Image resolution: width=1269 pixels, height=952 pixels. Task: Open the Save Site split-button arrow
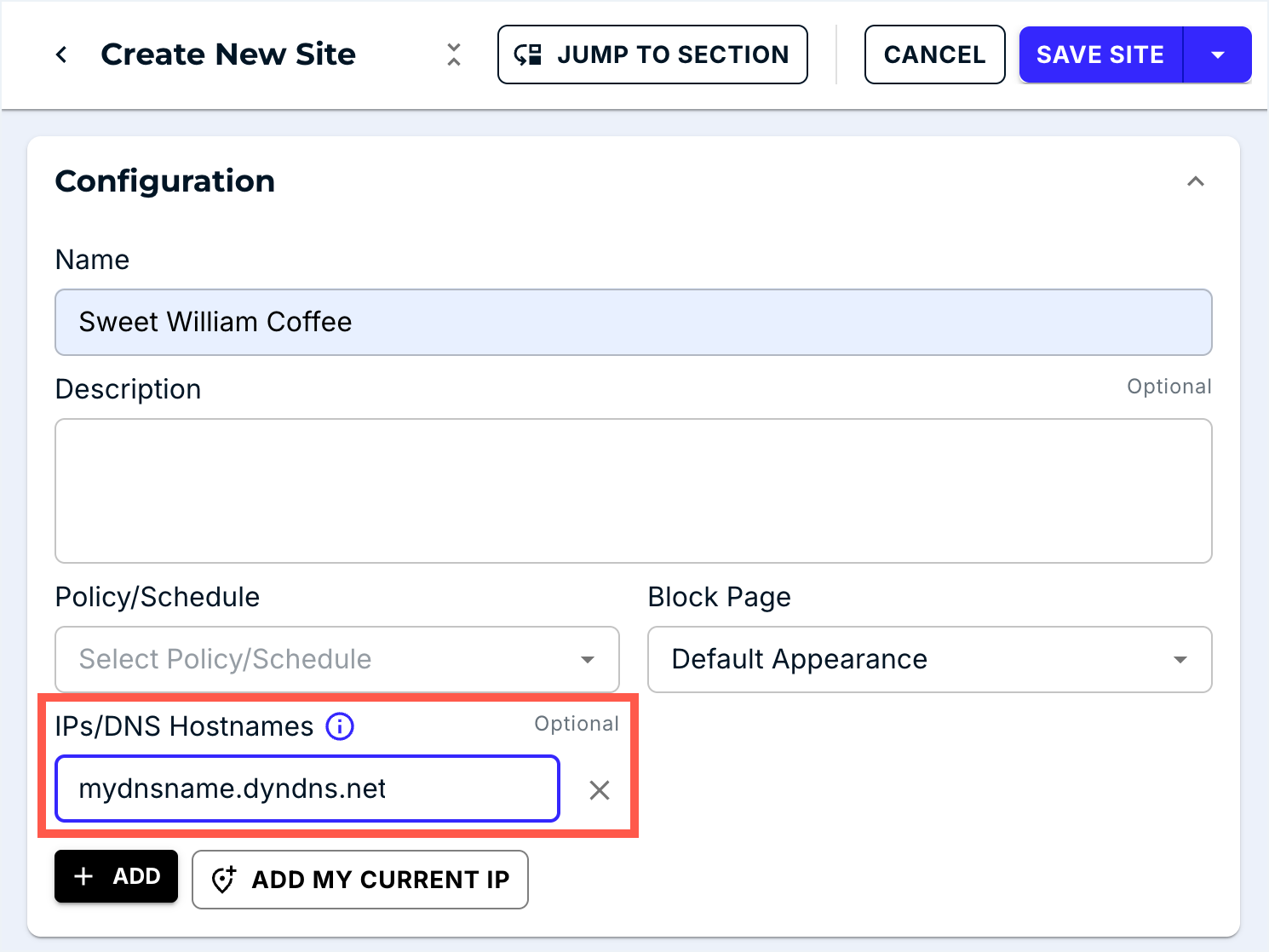(1218, 55)
